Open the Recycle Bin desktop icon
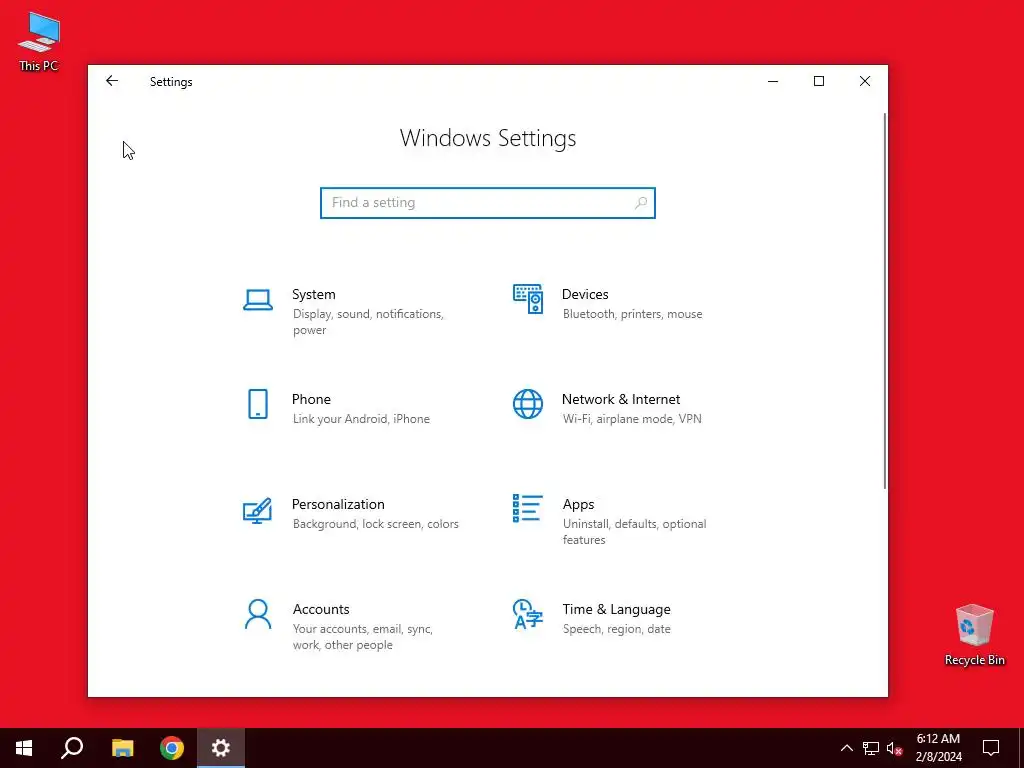Screen dimensions: 1024x768 974,635
